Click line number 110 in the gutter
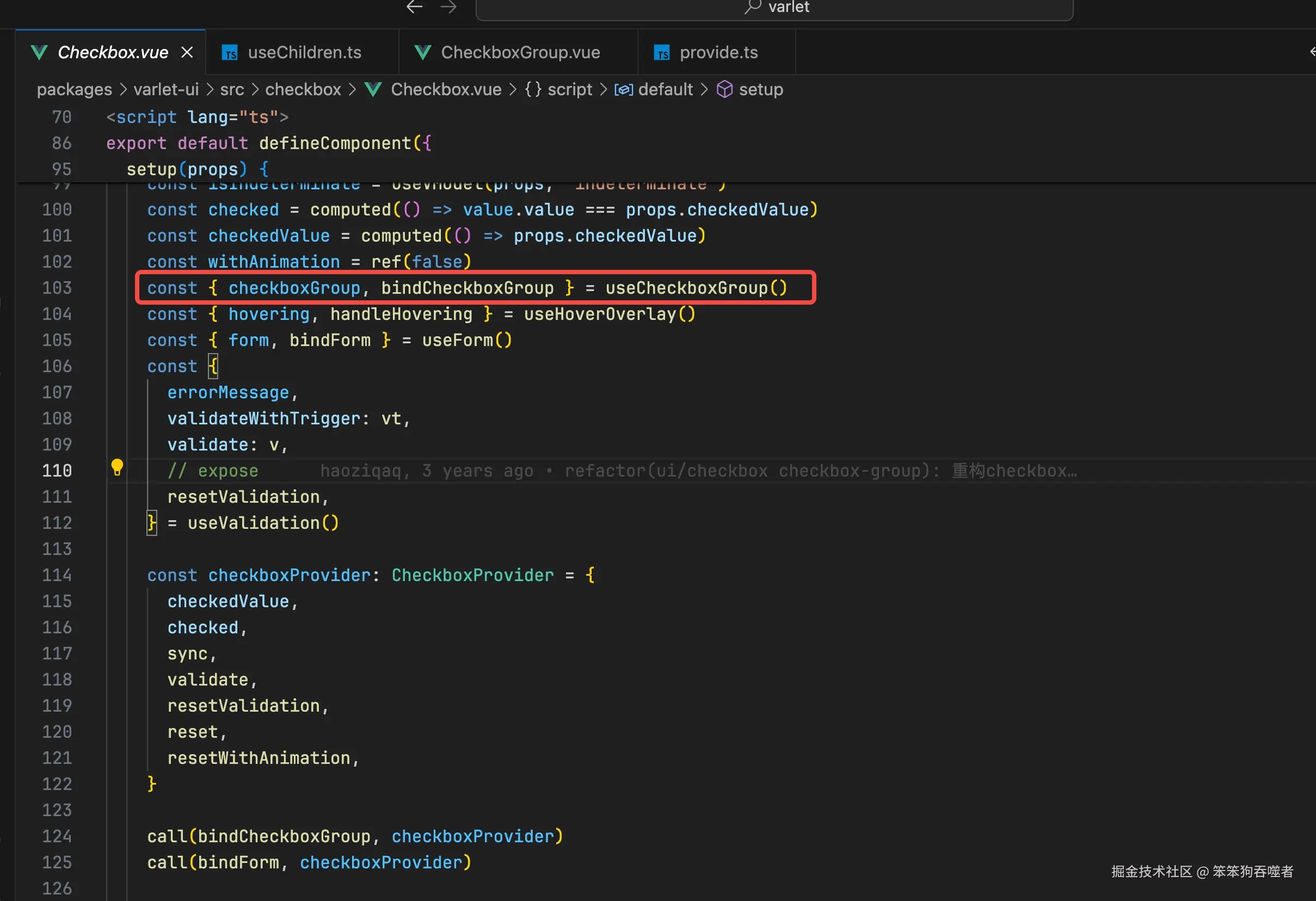The height and width of the screenshot is (901, 1316). click(57, 471)
